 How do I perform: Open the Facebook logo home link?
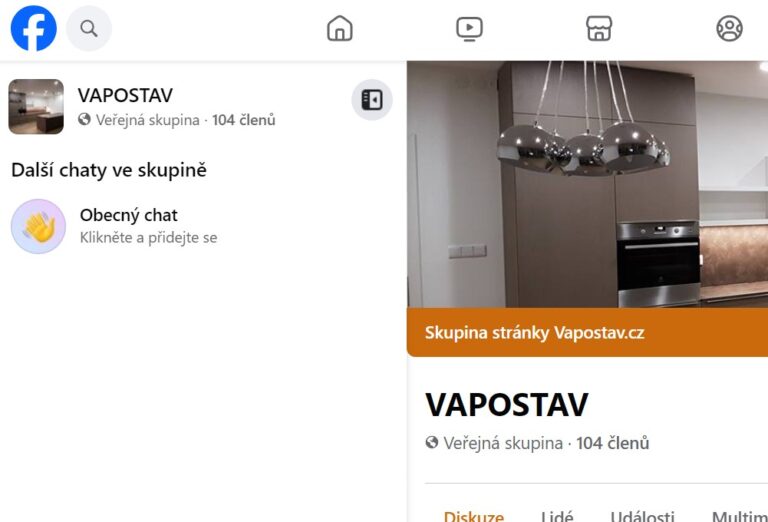coord(33,28)
